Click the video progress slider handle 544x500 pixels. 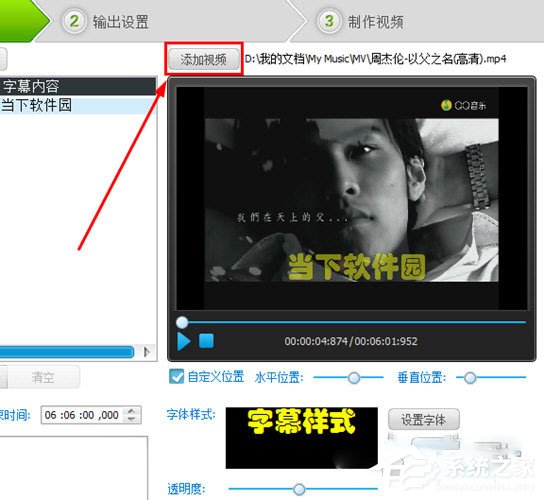[x=182, y=322]
